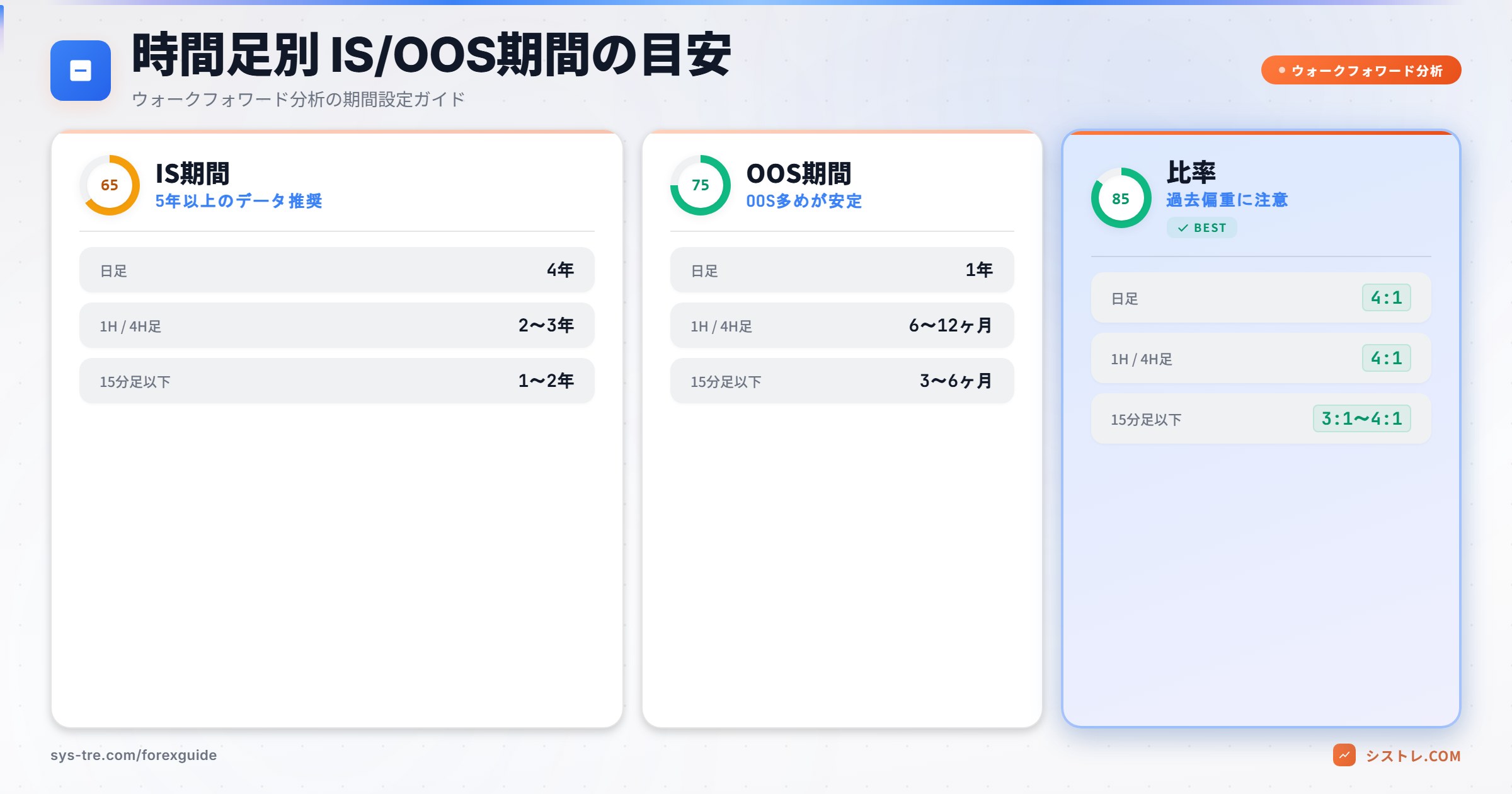Click the 比率 card heading
The height and width of the screenshot is (794, 1512).
coord(1191,171)
